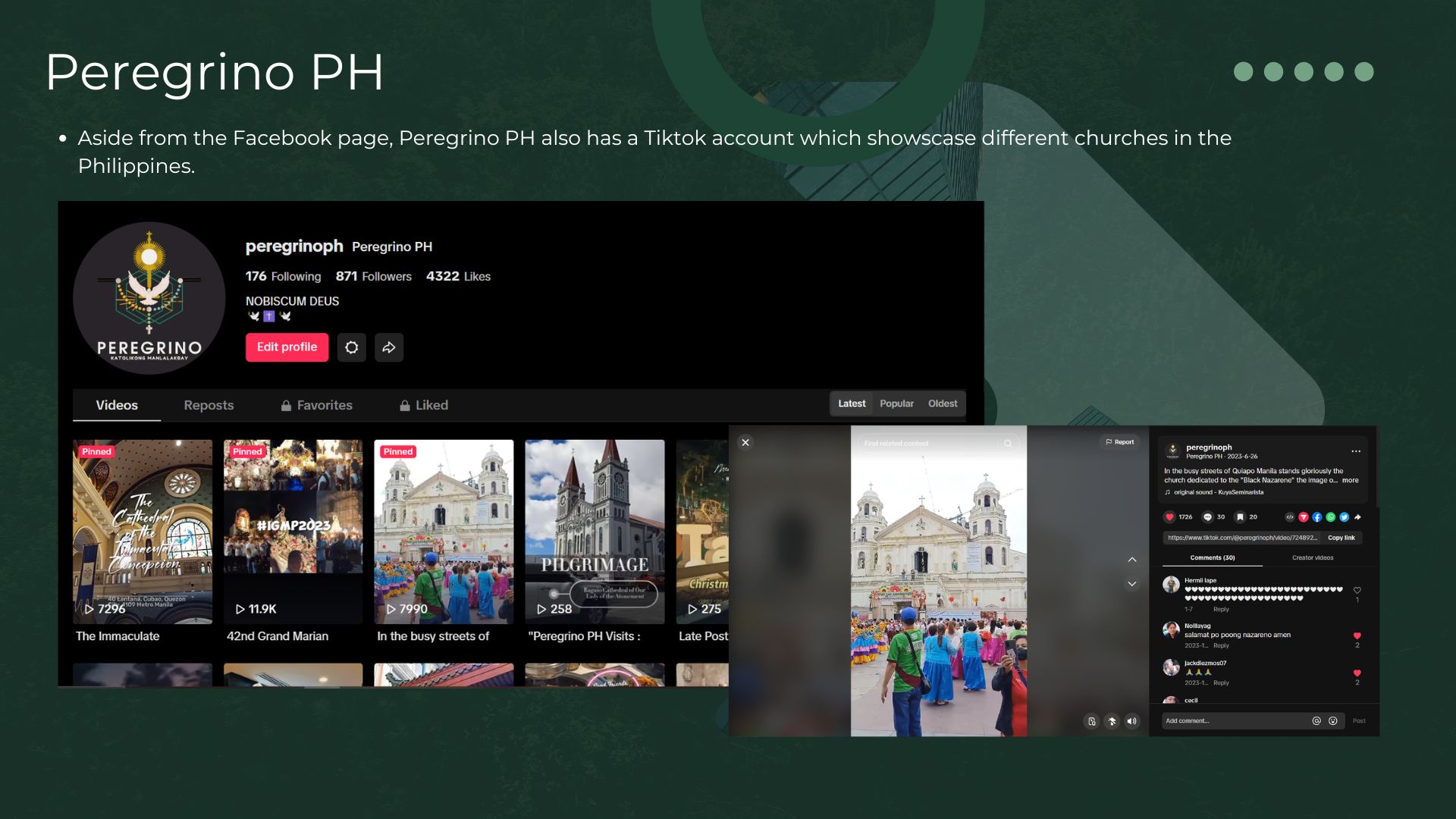Click the 176 Following count
This screenshot has height=819, width=1456.
point(283,277)
